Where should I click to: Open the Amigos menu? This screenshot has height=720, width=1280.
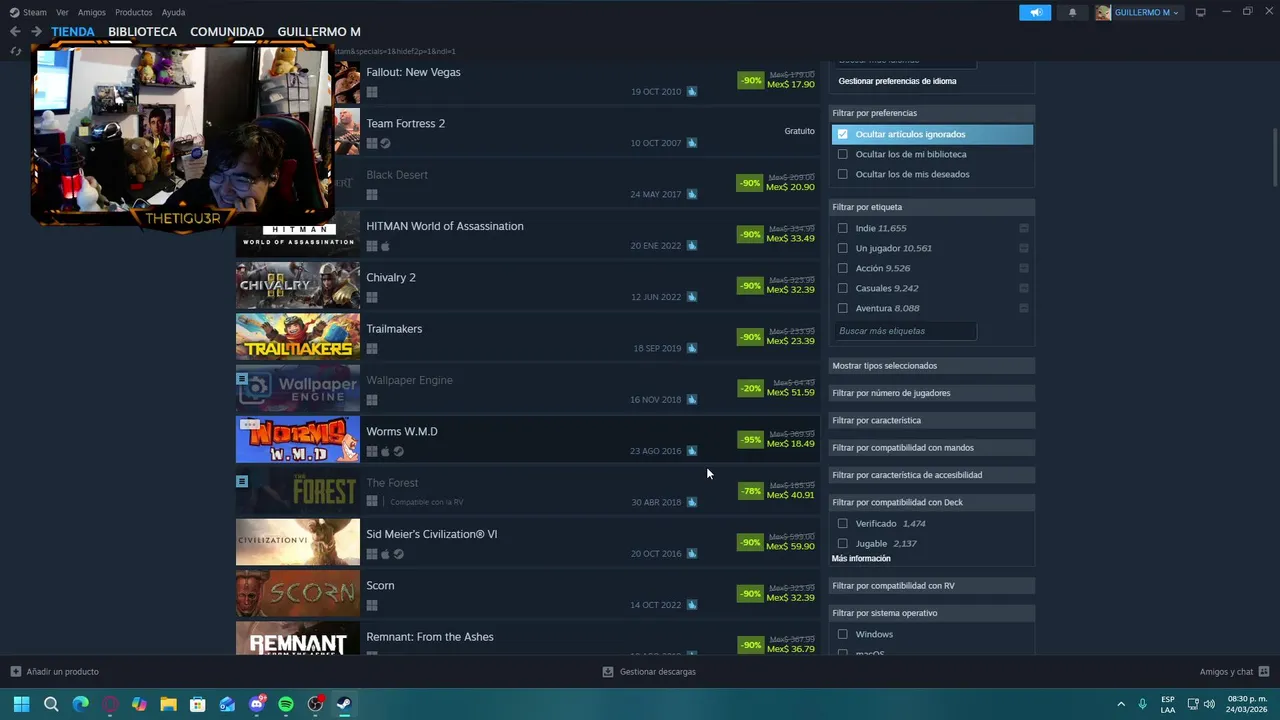click(x=92, y=12)
